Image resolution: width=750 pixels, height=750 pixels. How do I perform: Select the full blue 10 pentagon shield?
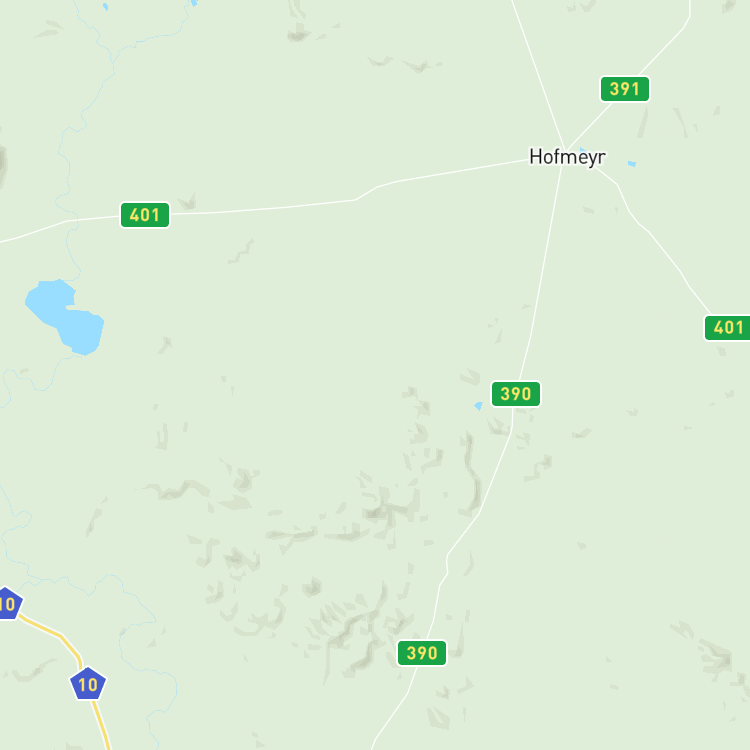tap(88, 684)
